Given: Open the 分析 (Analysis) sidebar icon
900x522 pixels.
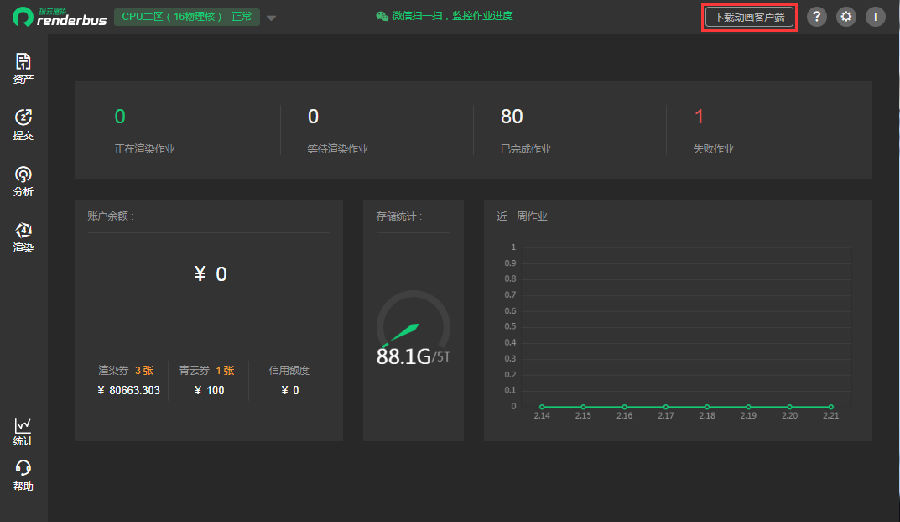Looking at the screenshot, I should click(23, 180).
